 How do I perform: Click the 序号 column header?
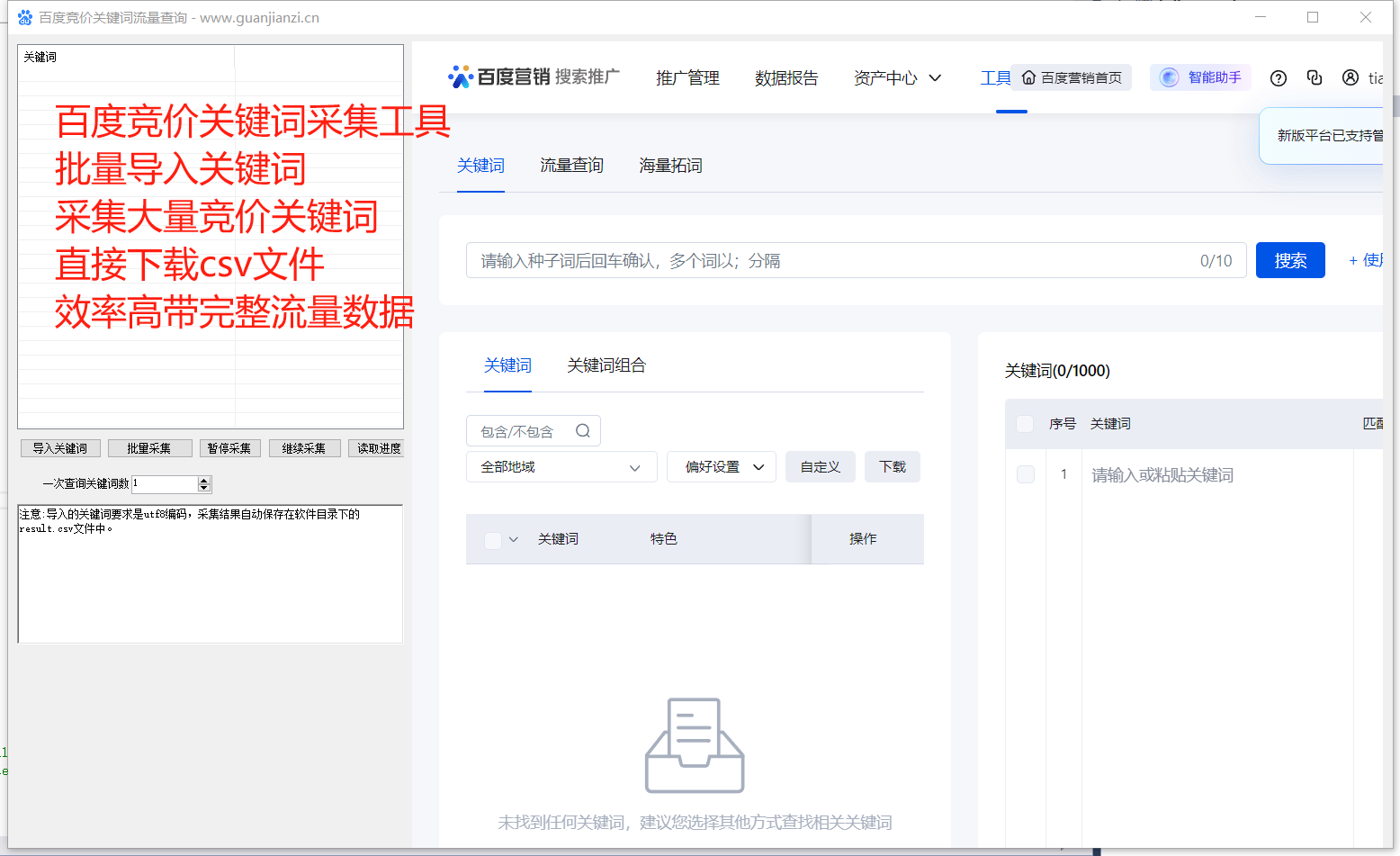point(1063,424)
